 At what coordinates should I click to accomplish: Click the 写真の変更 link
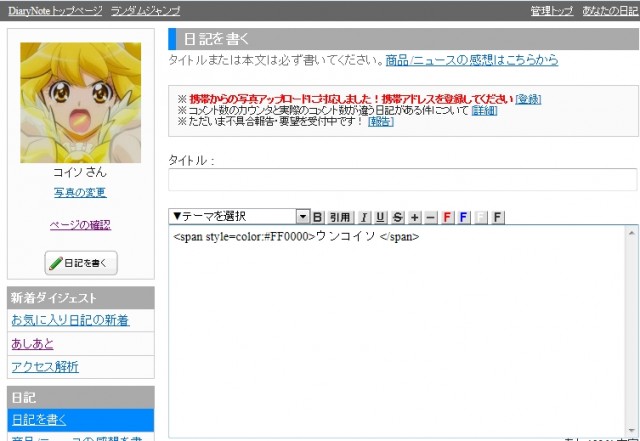[80, 192]
